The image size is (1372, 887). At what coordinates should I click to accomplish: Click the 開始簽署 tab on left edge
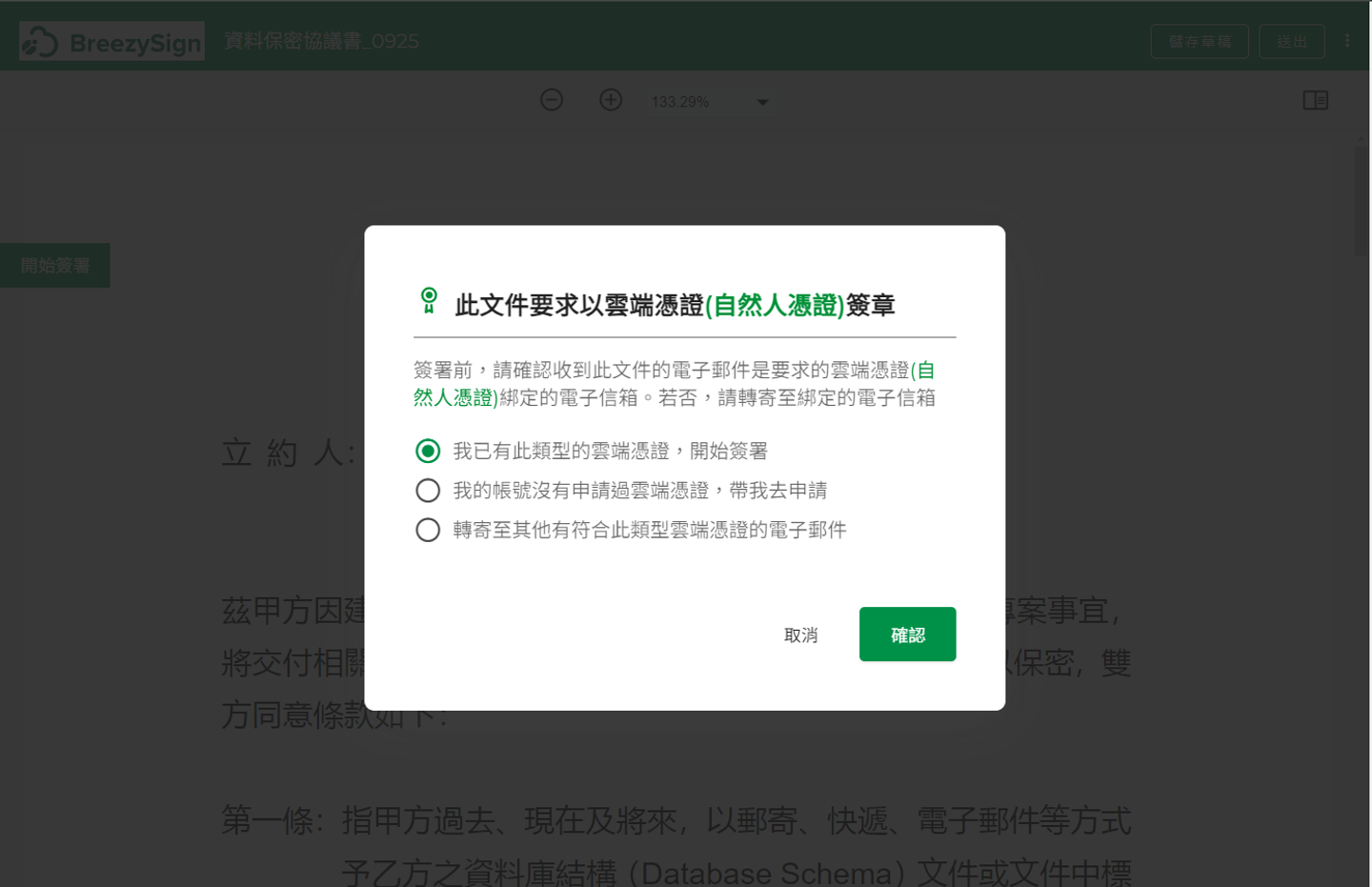click(x=55, y=266)
